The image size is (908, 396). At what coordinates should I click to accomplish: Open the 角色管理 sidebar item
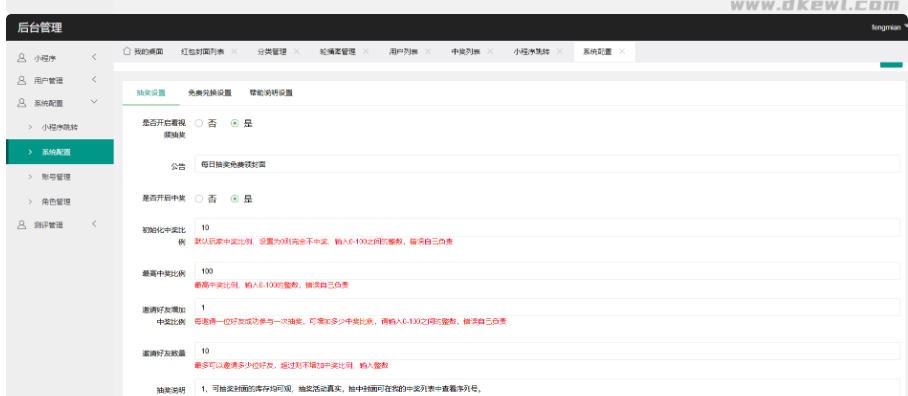pos(60,202)
